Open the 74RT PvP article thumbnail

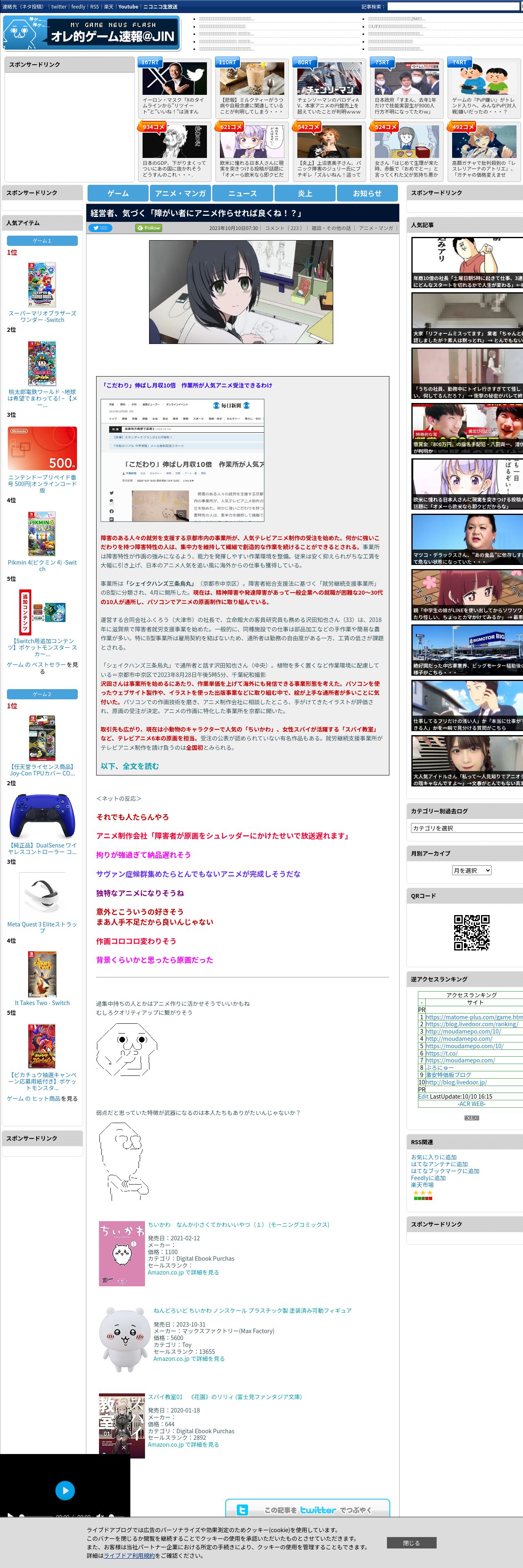(484, 79)
